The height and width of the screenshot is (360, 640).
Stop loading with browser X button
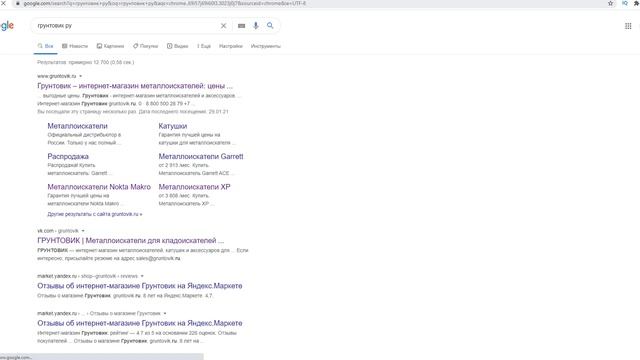3,3
